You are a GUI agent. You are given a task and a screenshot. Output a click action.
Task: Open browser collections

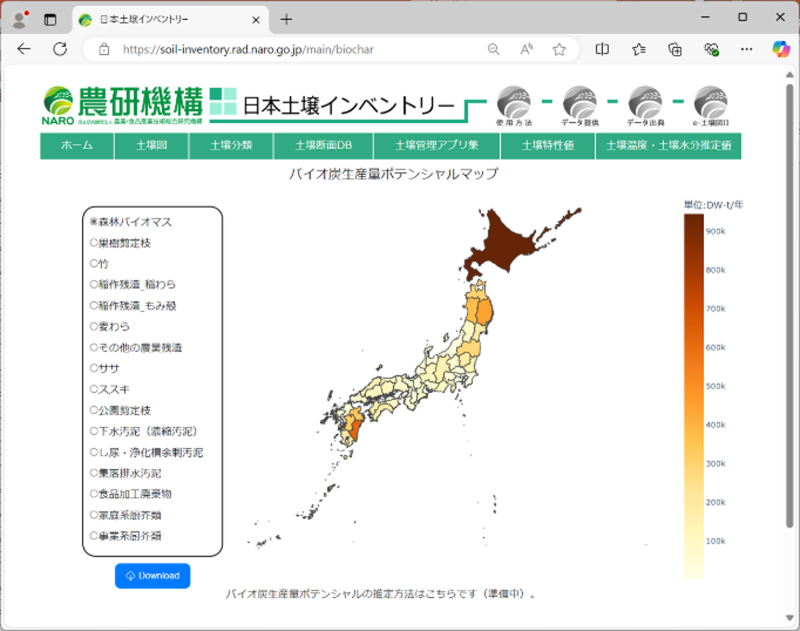point(675,49)
